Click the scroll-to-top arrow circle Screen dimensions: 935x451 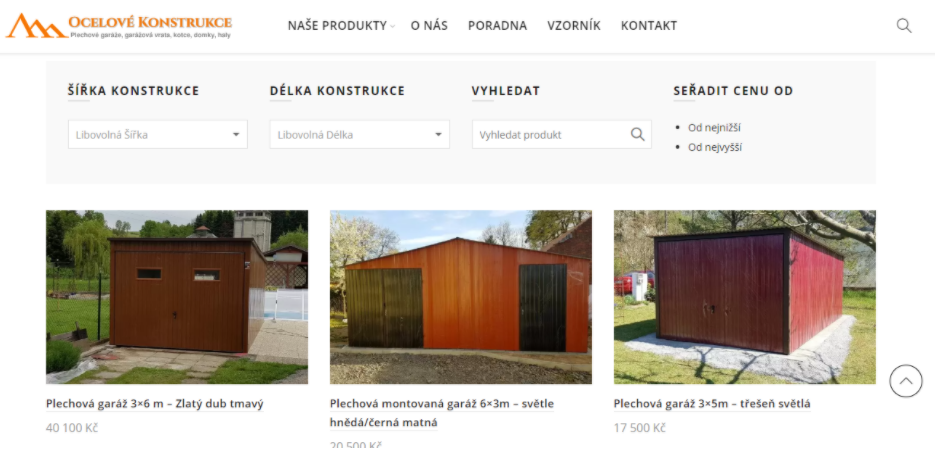point(905,381)
